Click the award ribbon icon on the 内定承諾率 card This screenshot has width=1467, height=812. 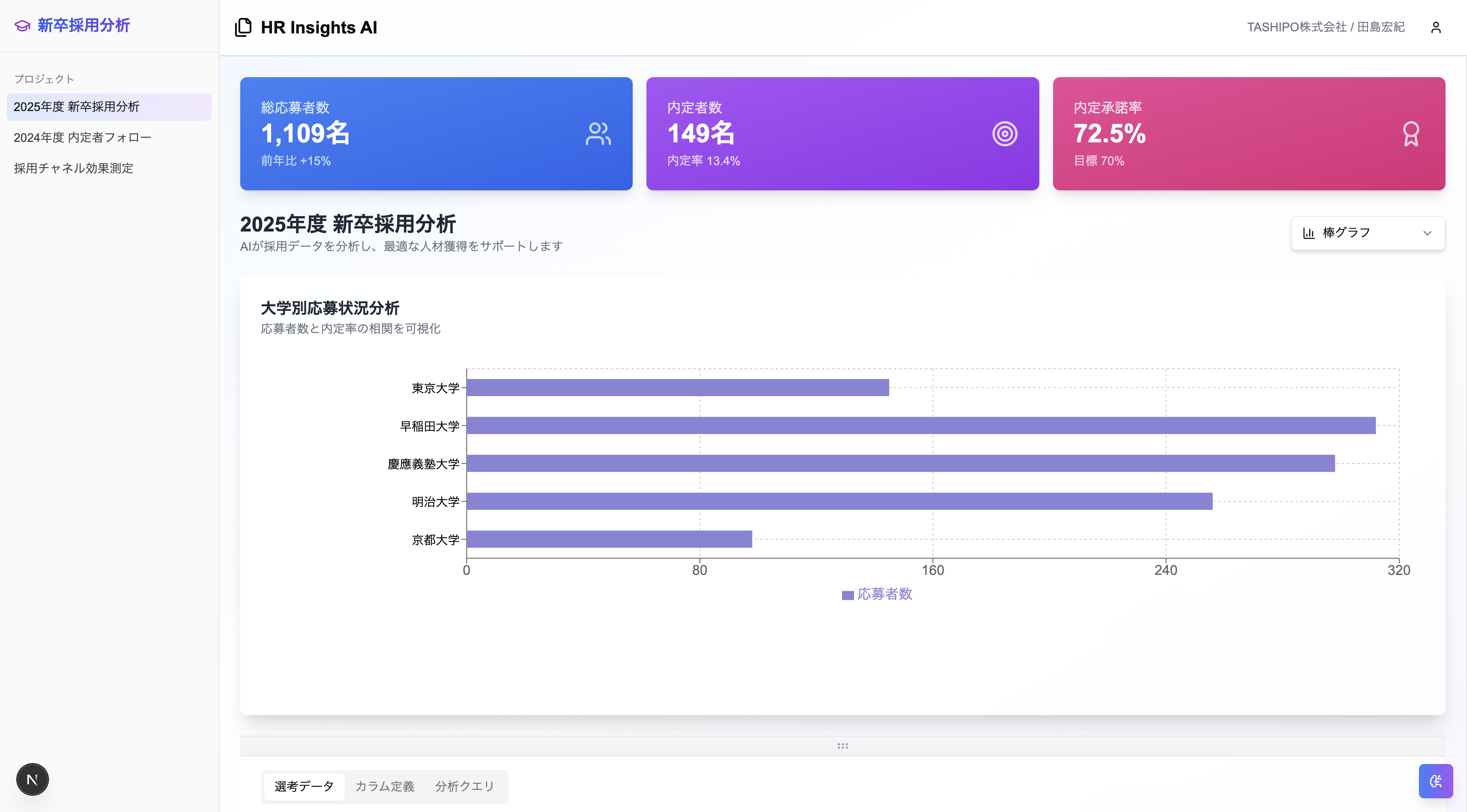(x=1411, y=133)
